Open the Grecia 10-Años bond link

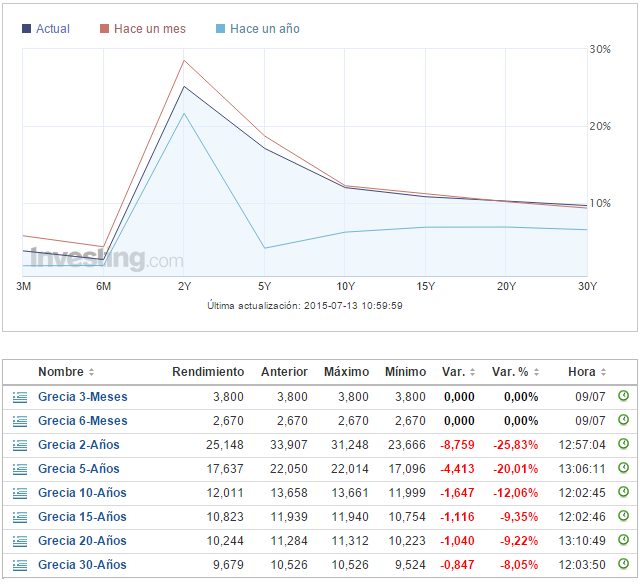tap(82, 493)
